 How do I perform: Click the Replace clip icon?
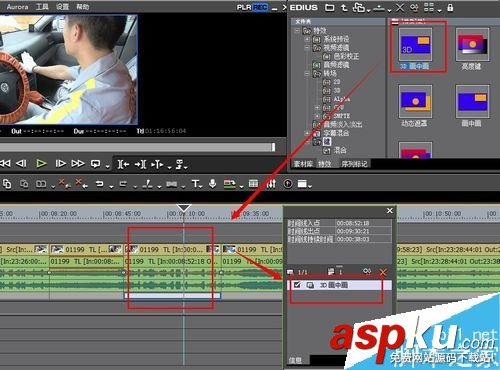(41, 184)
